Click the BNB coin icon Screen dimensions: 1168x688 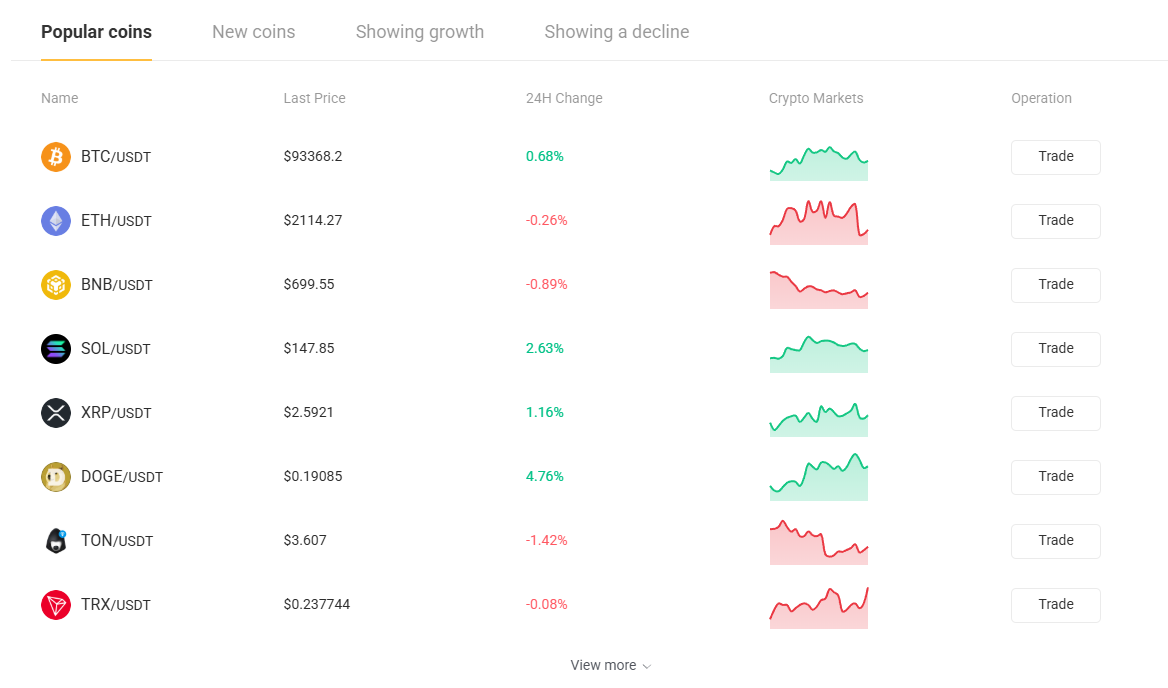(x=56, y=285)
